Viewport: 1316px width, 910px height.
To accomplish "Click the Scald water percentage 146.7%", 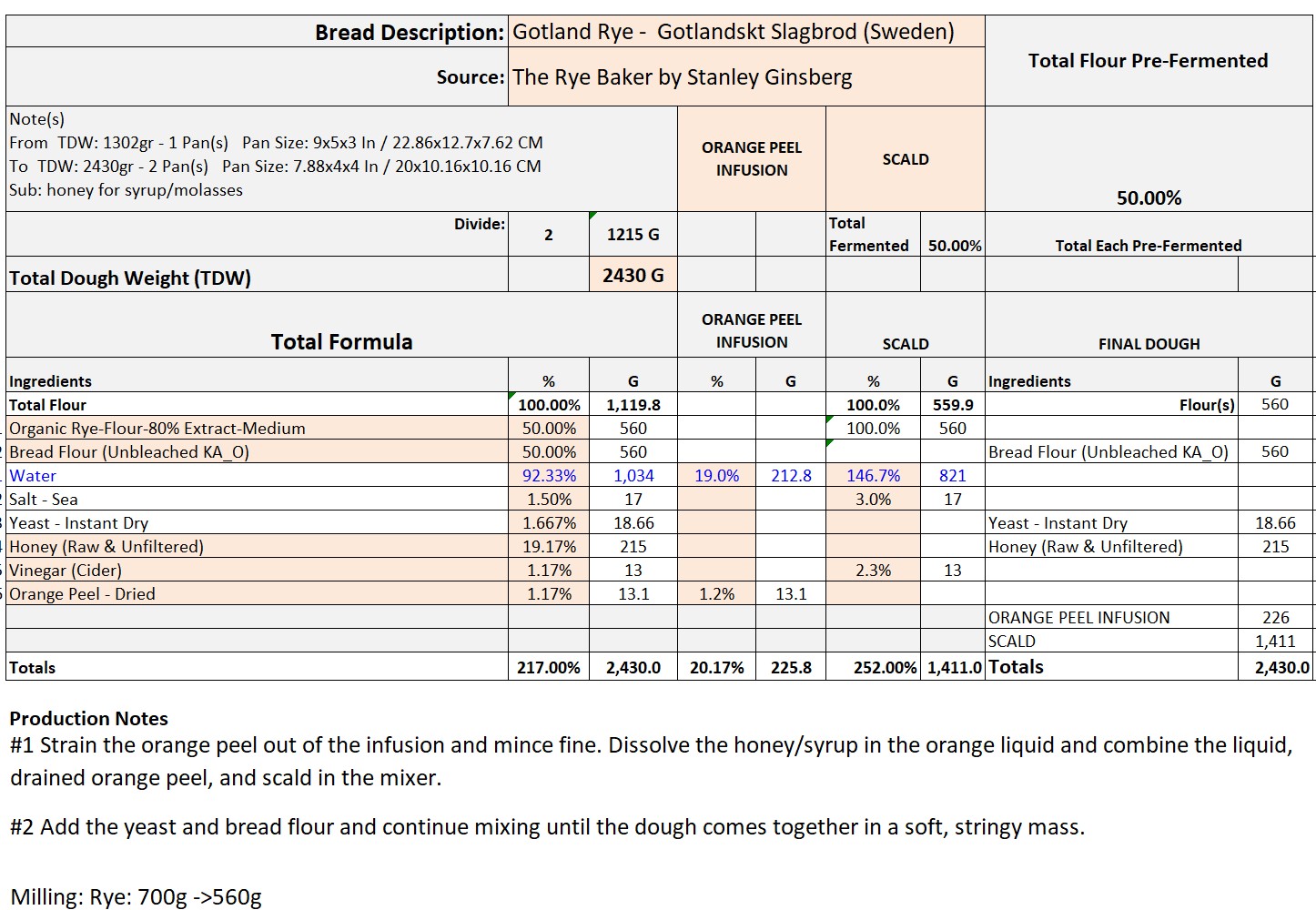I will (873, 476).
